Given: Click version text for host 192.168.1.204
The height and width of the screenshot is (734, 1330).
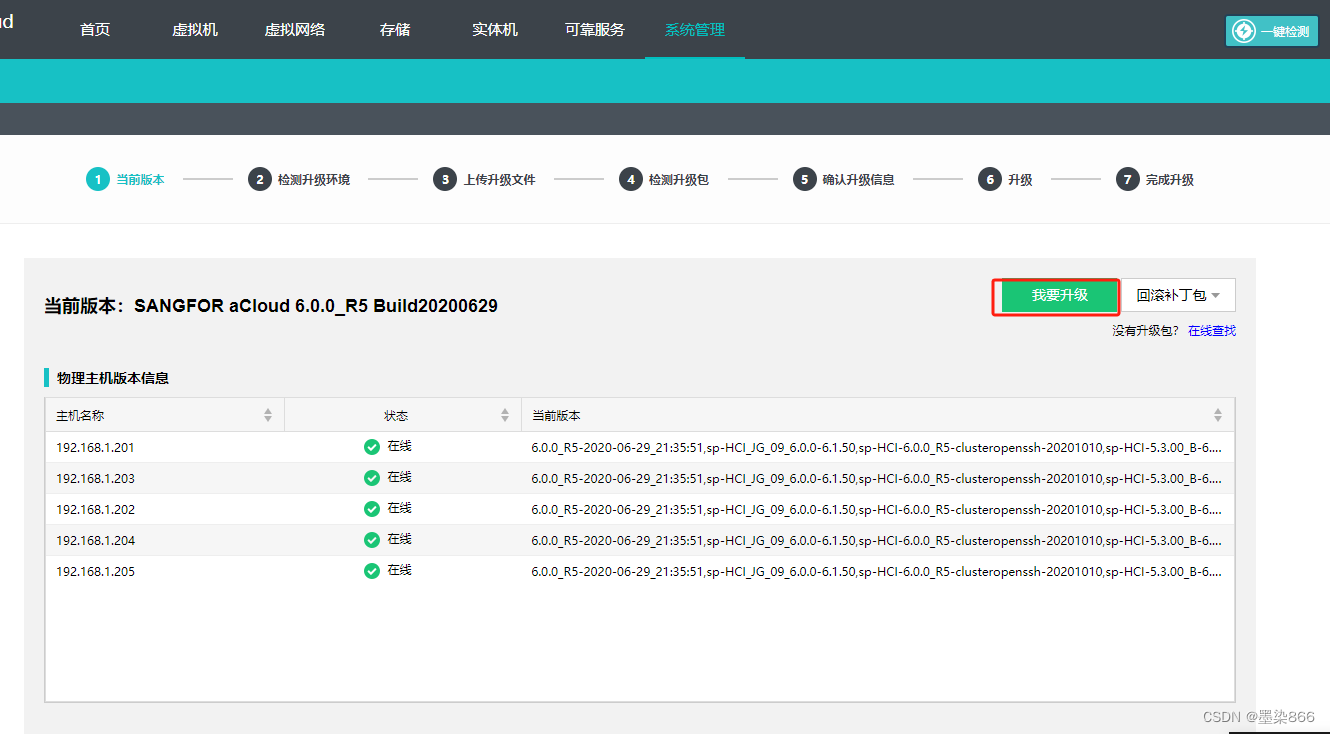Looking at the screenshot, I should pos(876,541).
